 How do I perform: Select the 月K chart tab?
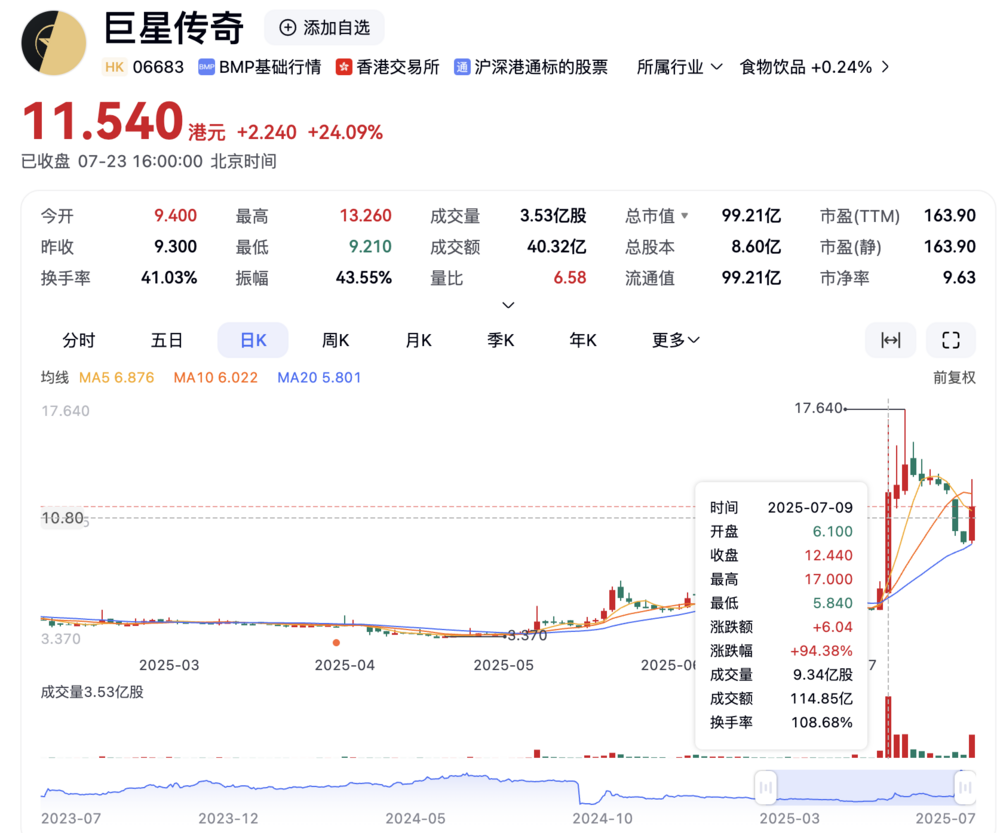pos(418,340)
